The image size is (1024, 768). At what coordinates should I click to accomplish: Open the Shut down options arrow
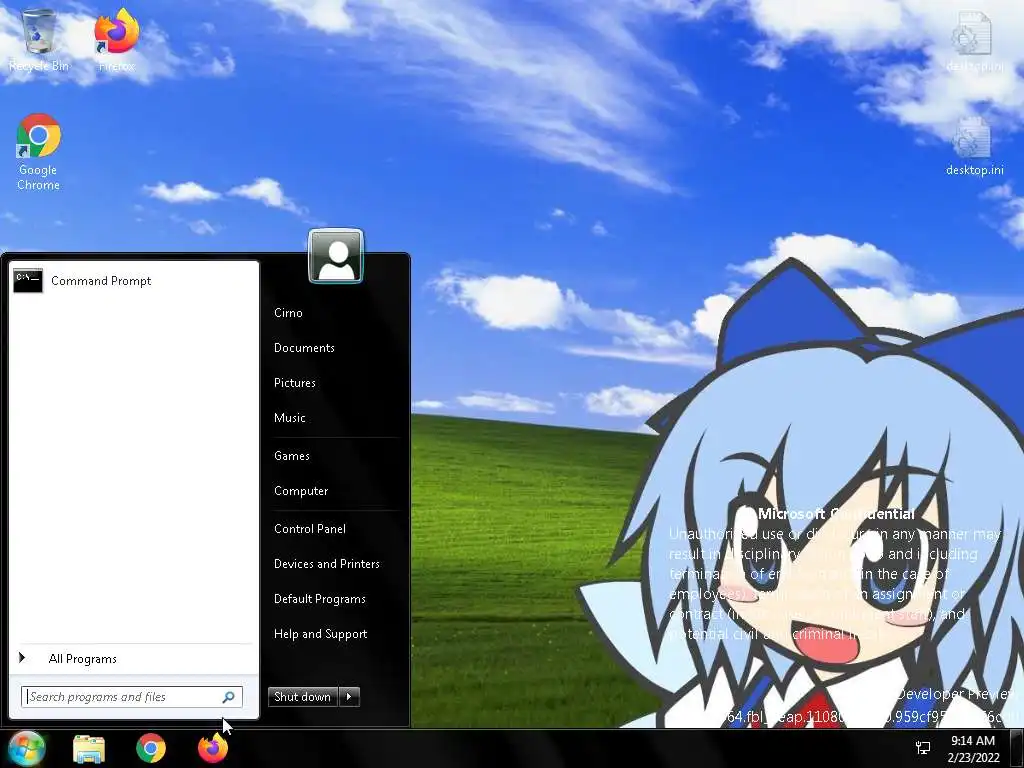[349, 697]
